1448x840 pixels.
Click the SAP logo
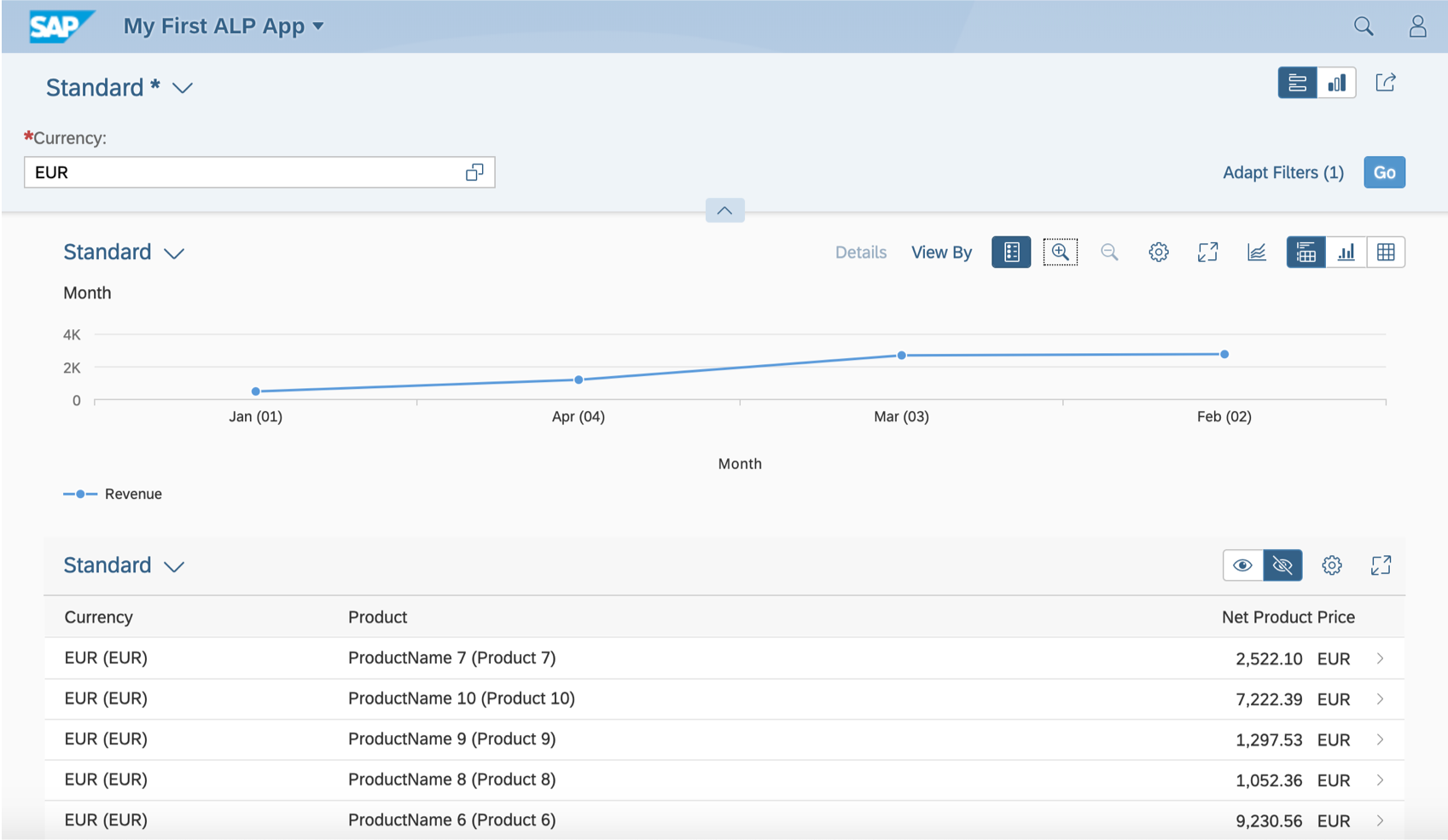pos(61,26)
